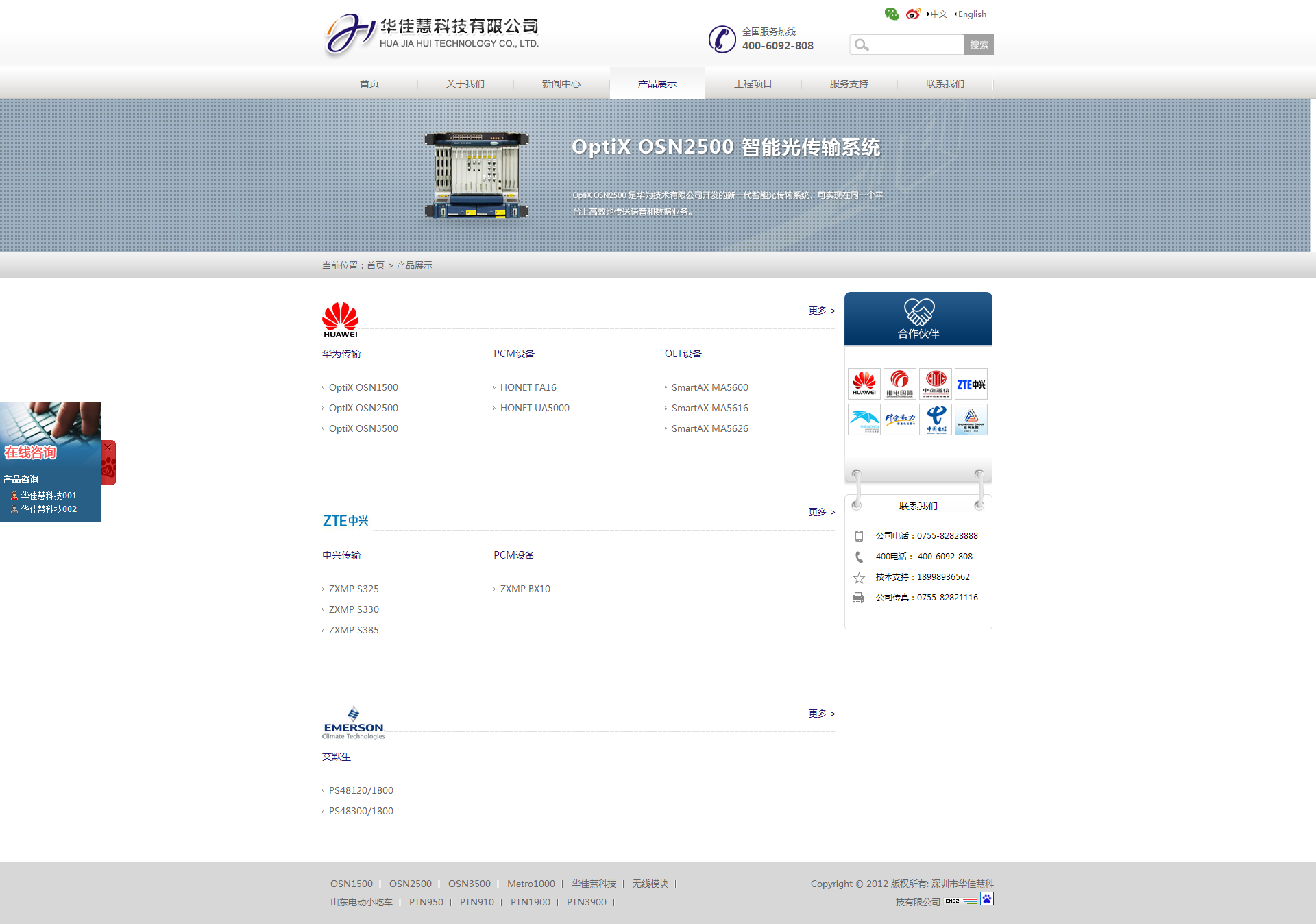The width and height of the screenshot is (1316, 924).
Task: Open the Metro1000 footer link
Action: click(531, 884)
